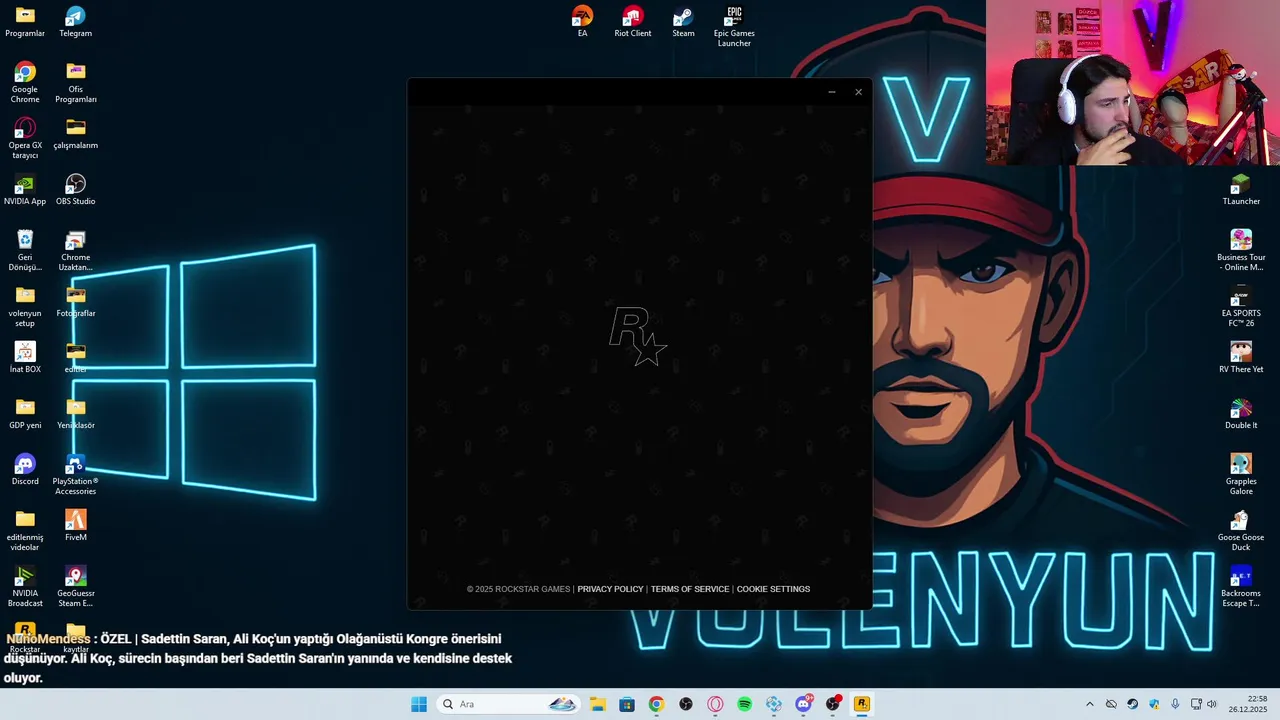
Task: Open Terms of Service link
Action: coord(690,589)
